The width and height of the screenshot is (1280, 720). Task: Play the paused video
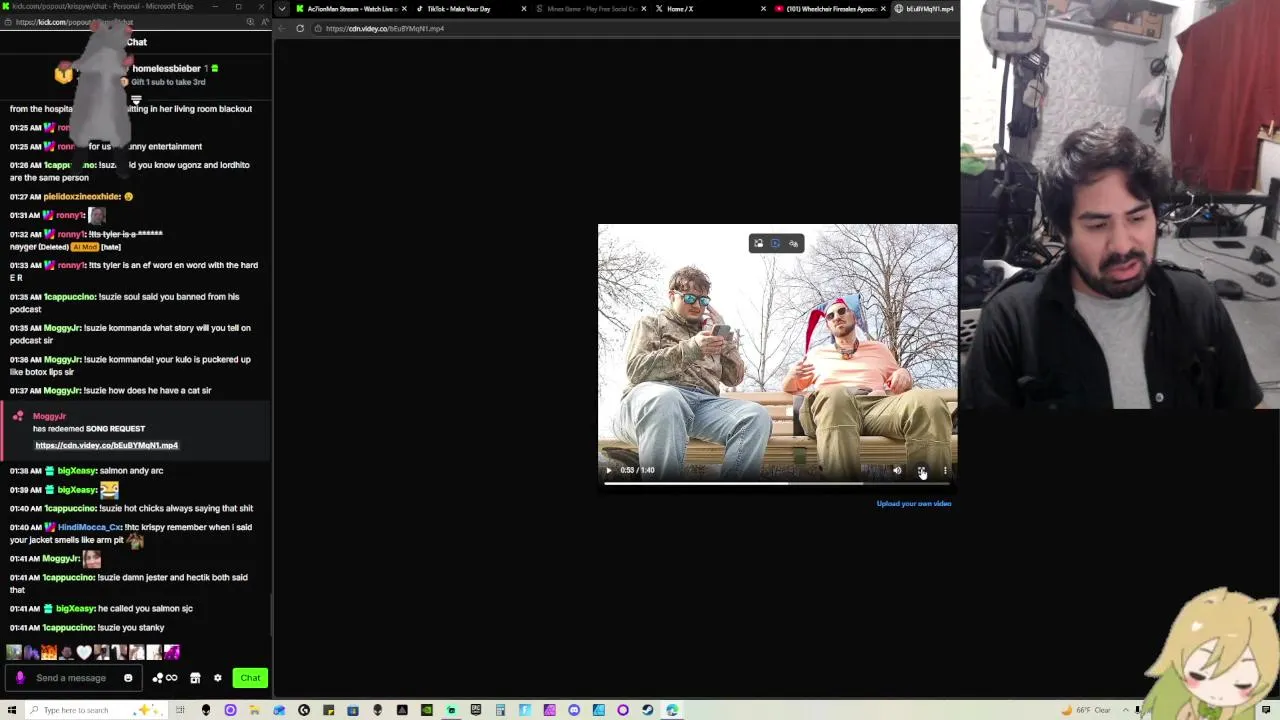(x=608, y=470)
